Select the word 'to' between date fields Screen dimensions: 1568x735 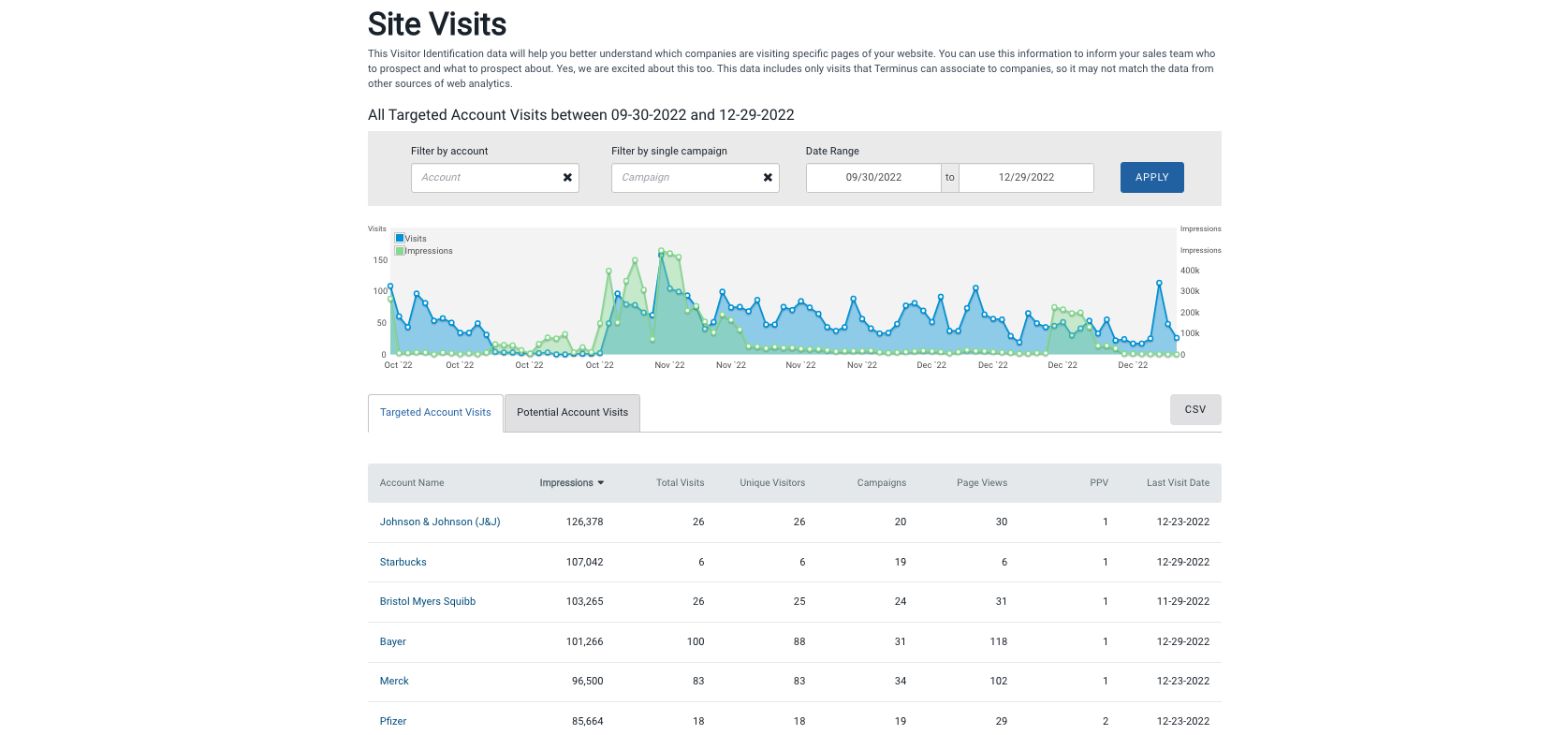[x=950, y=178]
